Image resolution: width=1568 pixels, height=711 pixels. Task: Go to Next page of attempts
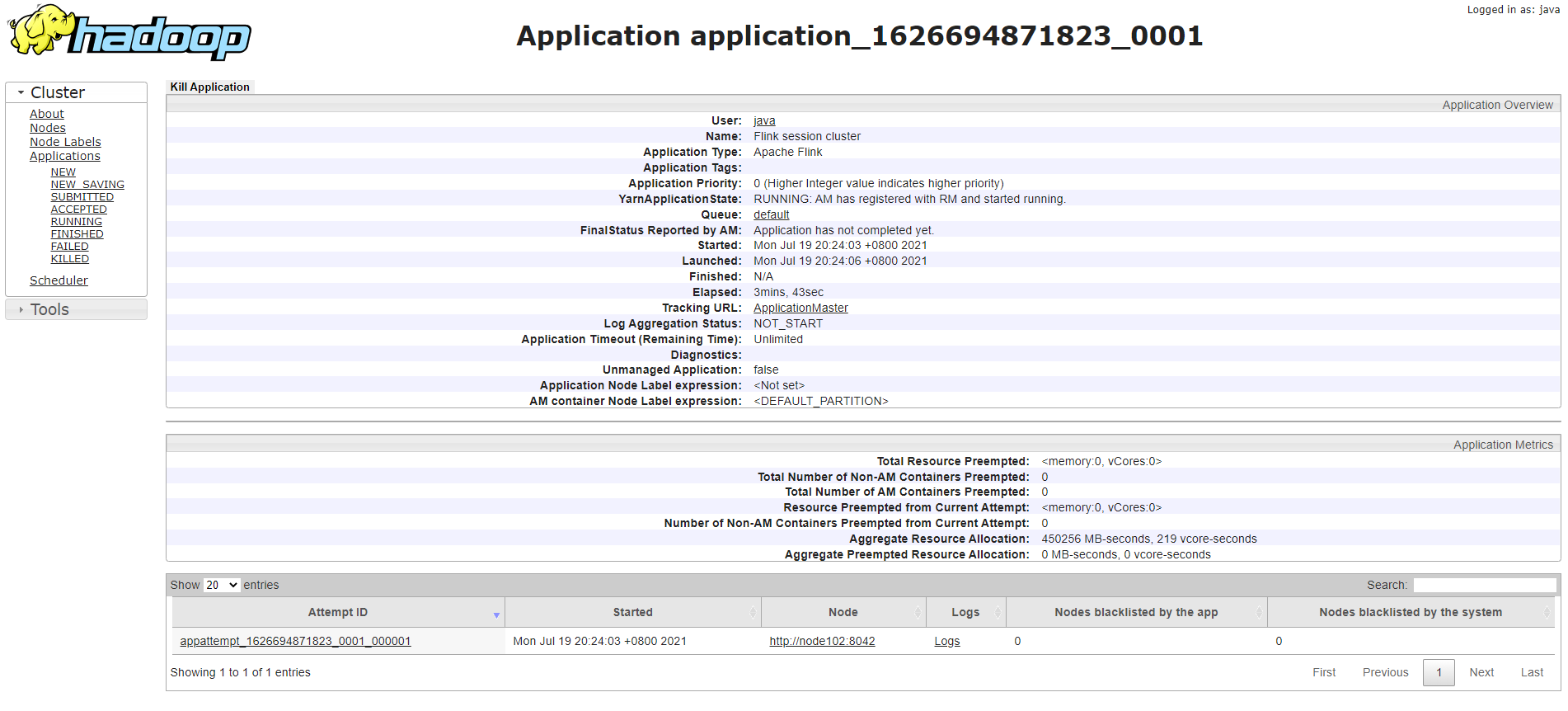coord(1481,672)
